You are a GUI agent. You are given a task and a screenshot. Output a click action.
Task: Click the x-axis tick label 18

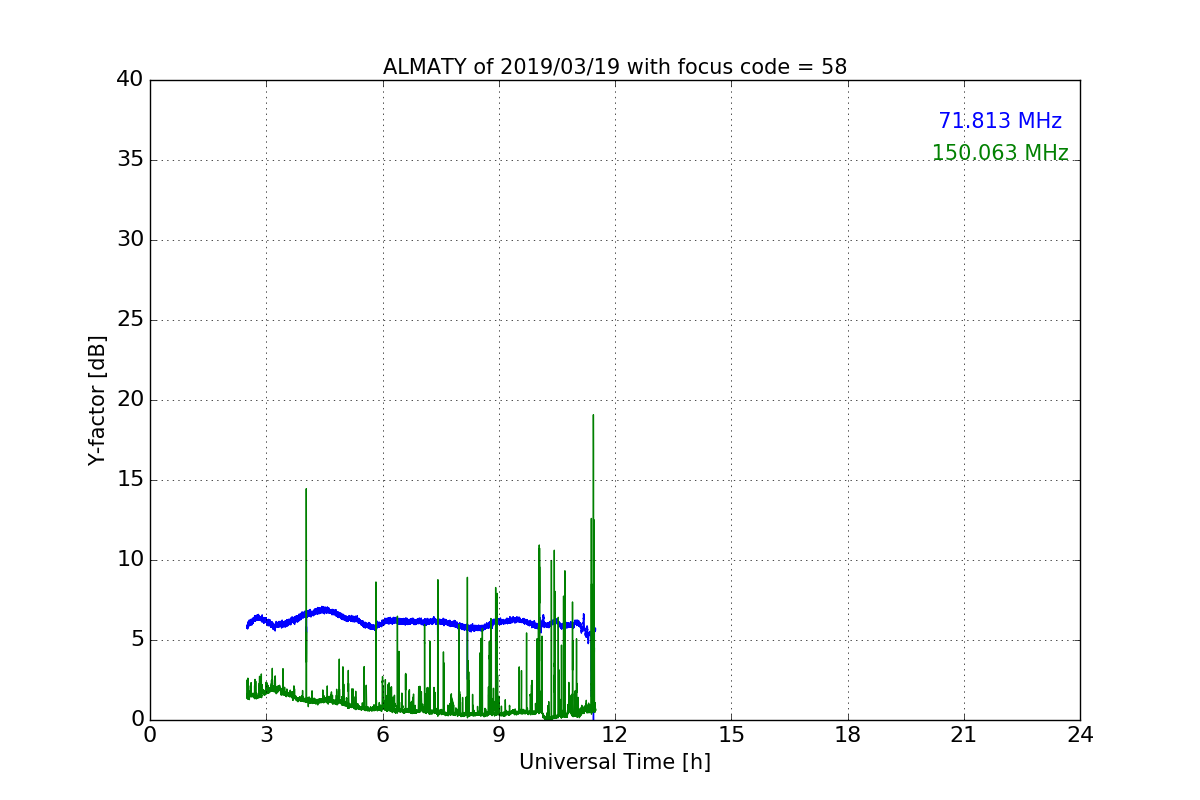pos(848,735)
